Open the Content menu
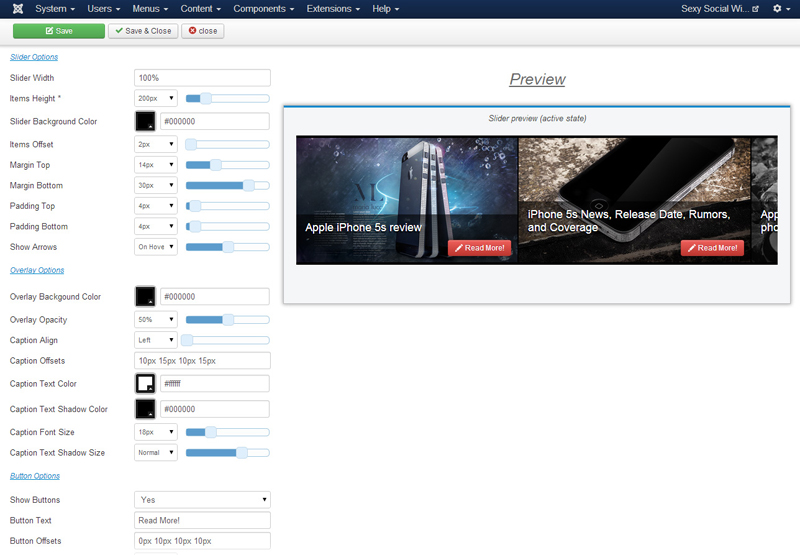 [201, 9]
